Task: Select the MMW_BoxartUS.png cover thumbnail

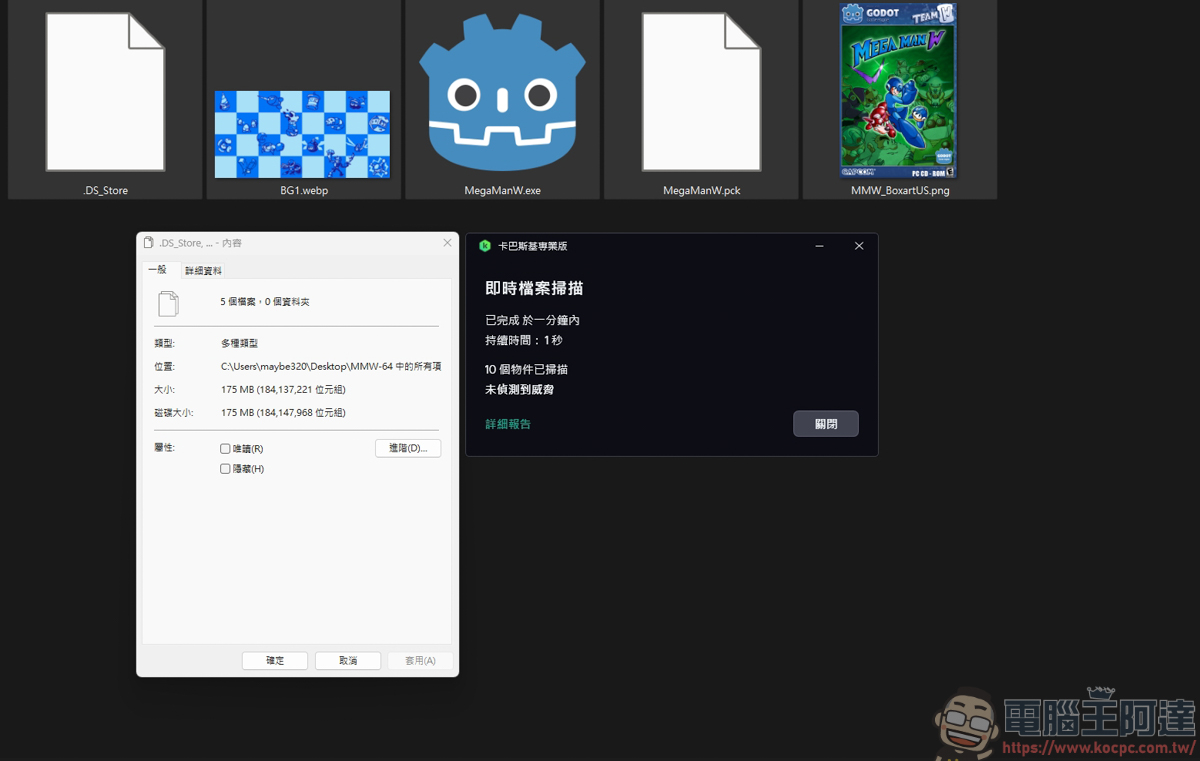Action: click(899, 91)
